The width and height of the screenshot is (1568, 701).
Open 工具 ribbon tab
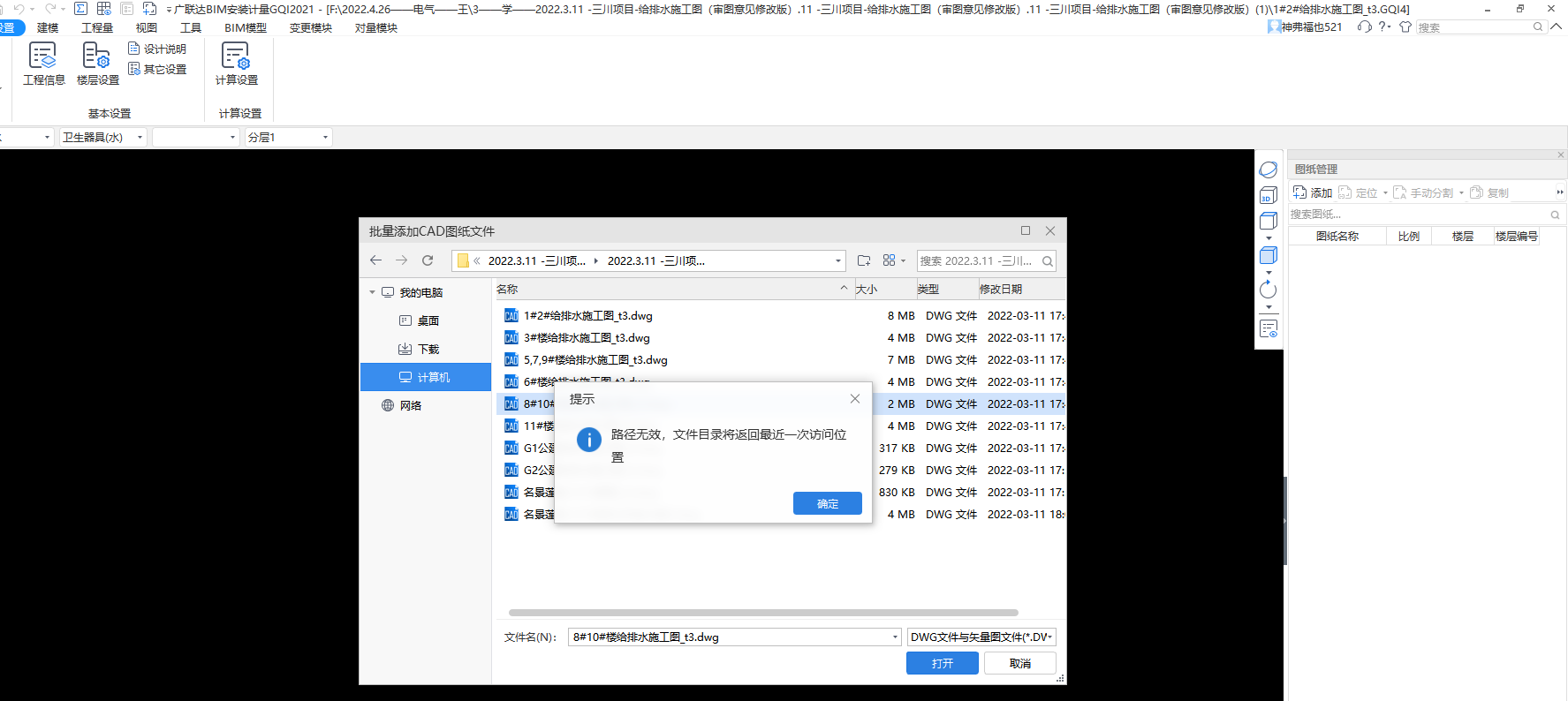click(191, 27)
